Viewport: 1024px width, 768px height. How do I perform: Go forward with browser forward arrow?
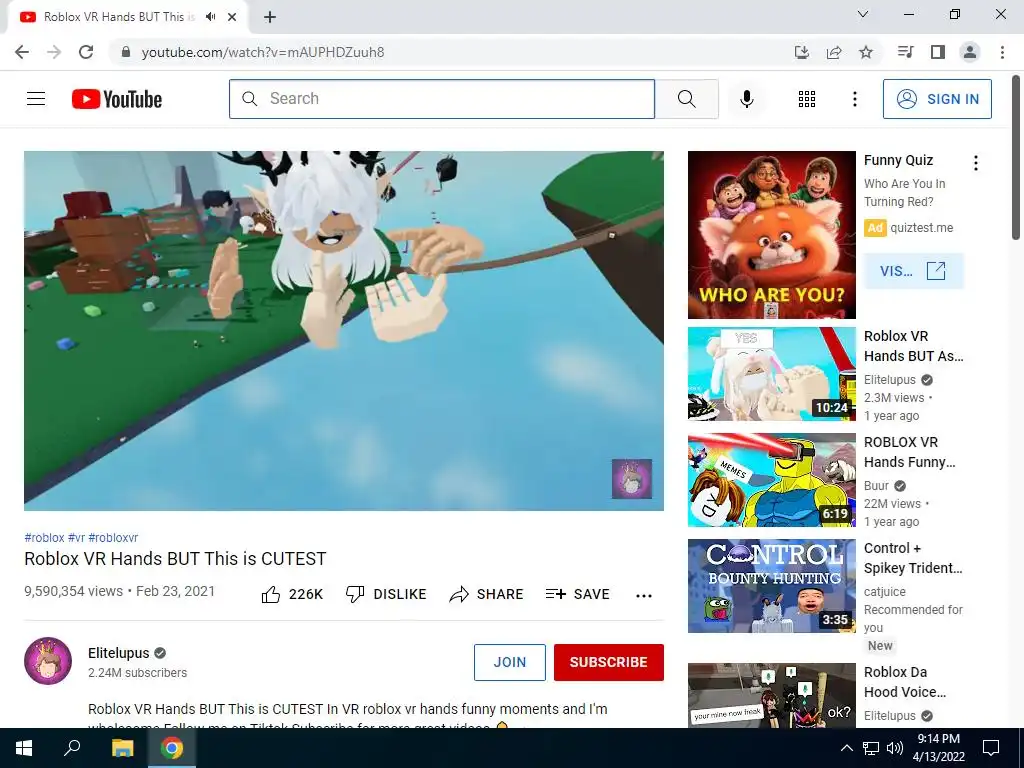click(54, 52)
